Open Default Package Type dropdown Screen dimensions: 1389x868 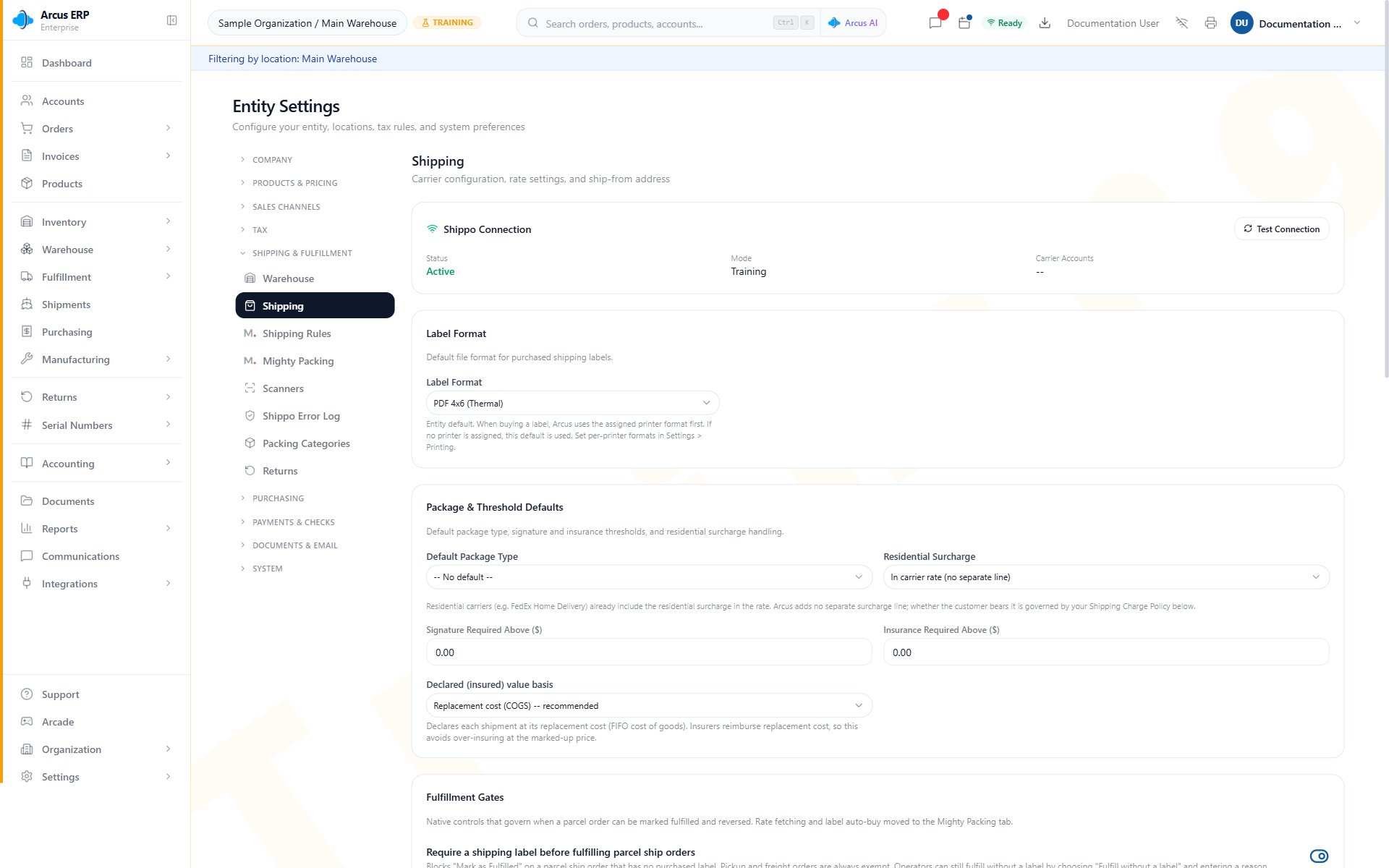(x=649, y=577)
